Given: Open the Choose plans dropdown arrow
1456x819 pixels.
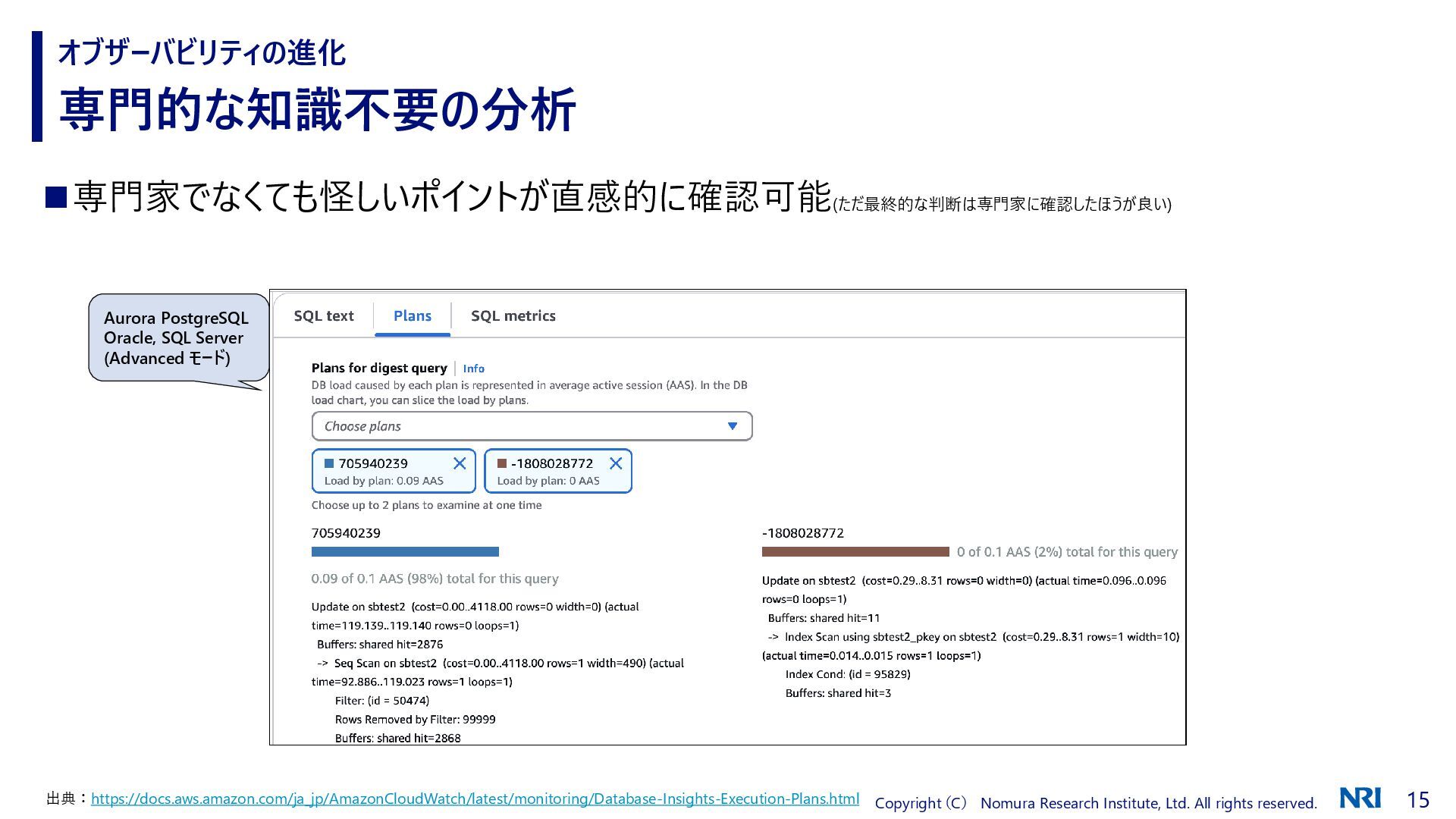Looking at the screenshot, I should coord(732,426).
